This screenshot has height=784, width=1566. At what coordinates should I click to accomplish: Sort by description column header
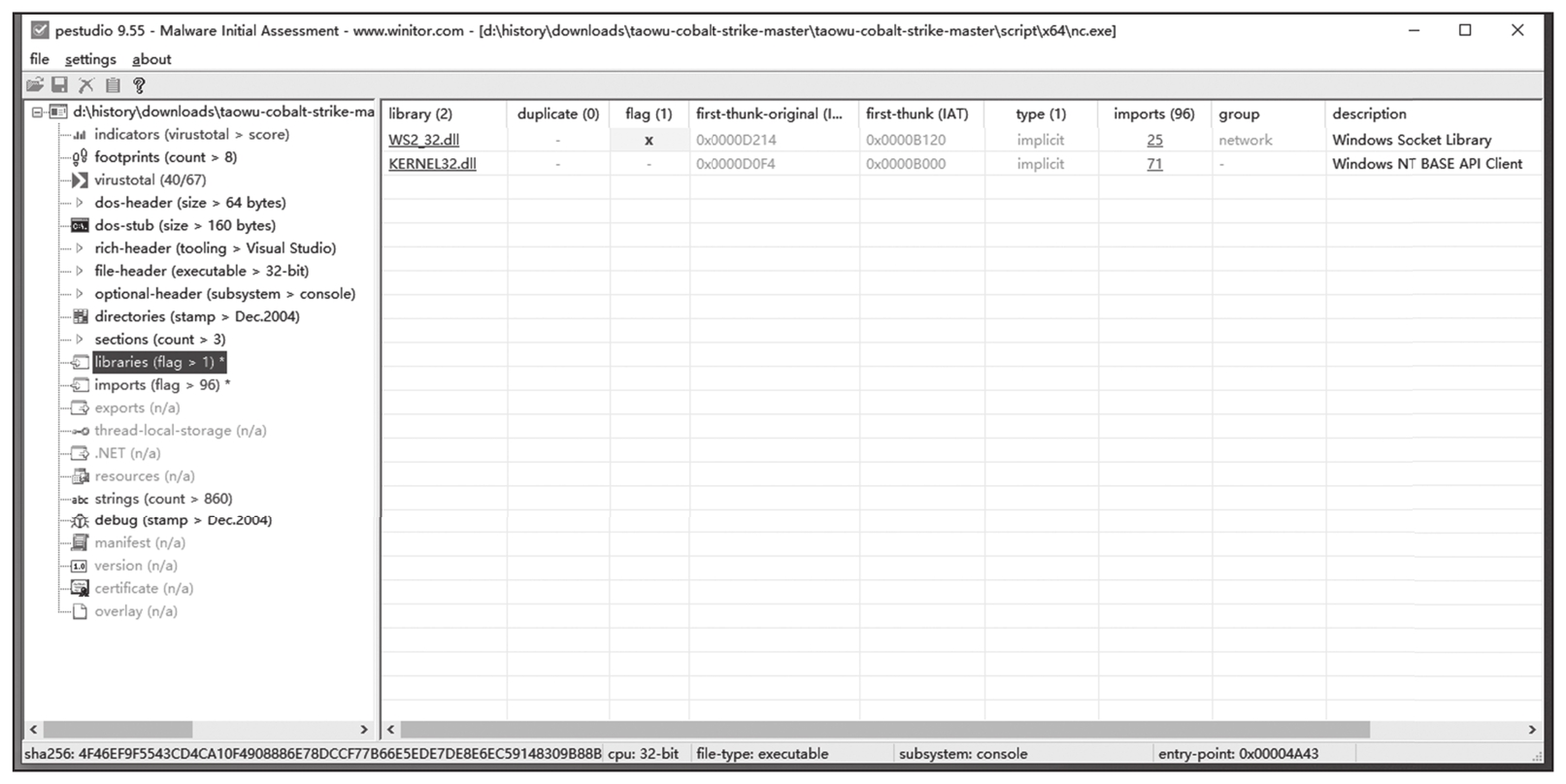pyautogui.click(x=1433, y=114)
